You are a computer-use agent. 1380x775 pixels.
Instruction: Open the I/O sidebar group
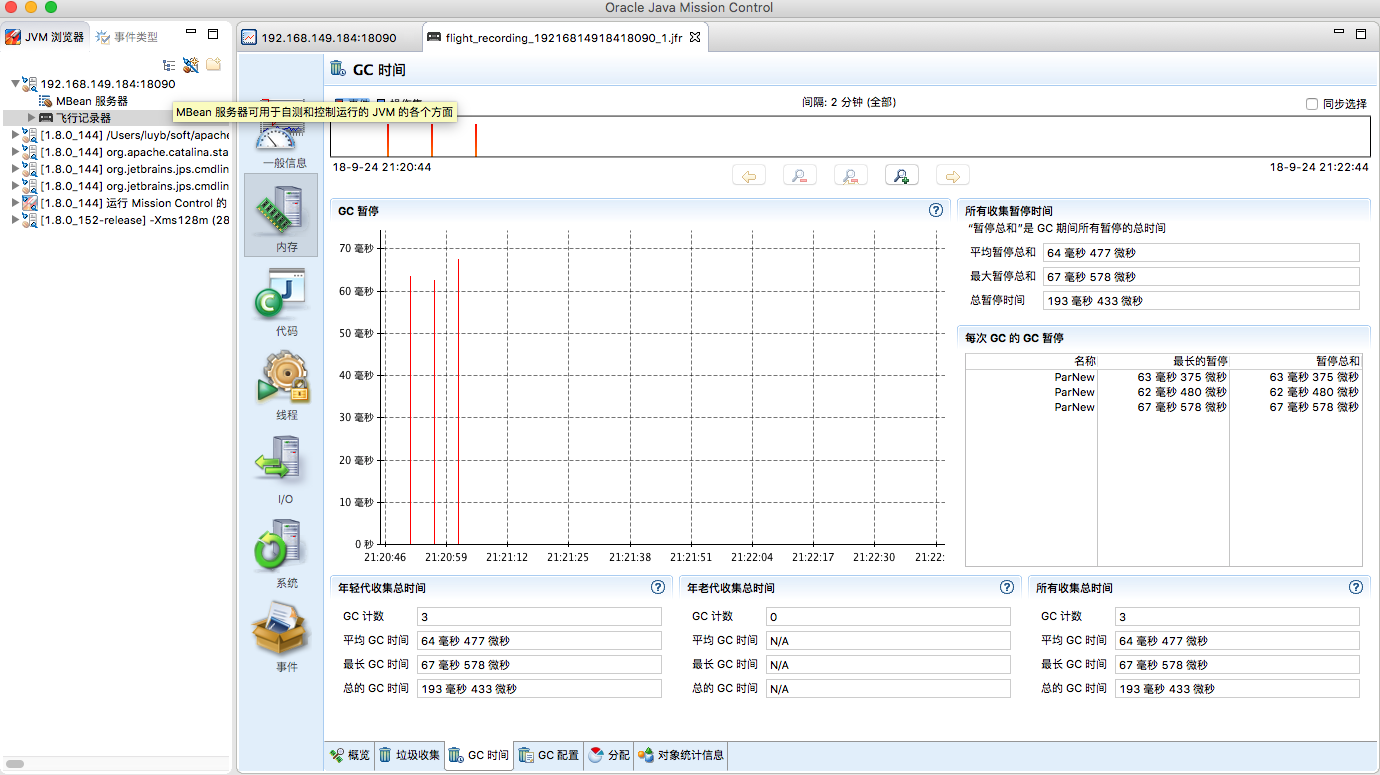(x=281, y=468)
